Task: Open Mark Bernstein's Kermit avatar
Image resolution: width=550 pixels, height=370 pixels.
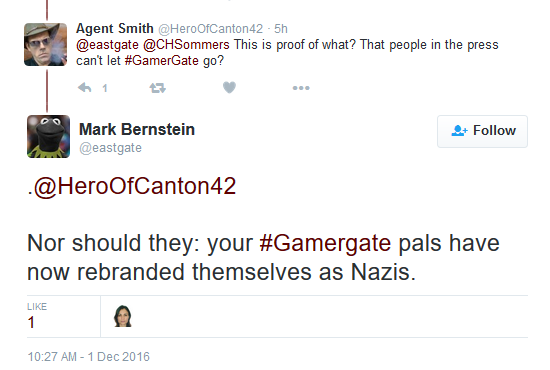Action: [48, 136]
